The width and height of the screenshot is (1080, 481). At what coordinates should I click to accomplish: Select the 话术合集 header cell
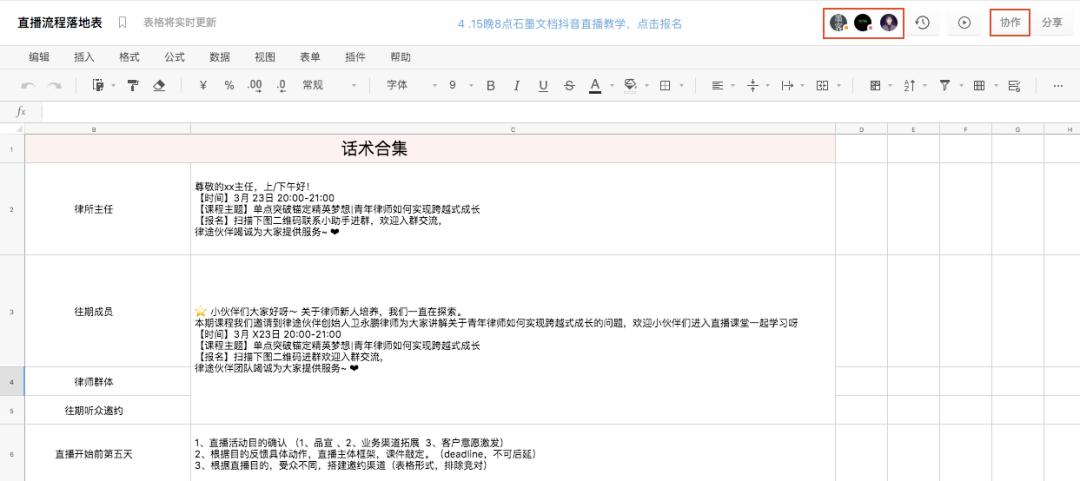coord(430,149)
